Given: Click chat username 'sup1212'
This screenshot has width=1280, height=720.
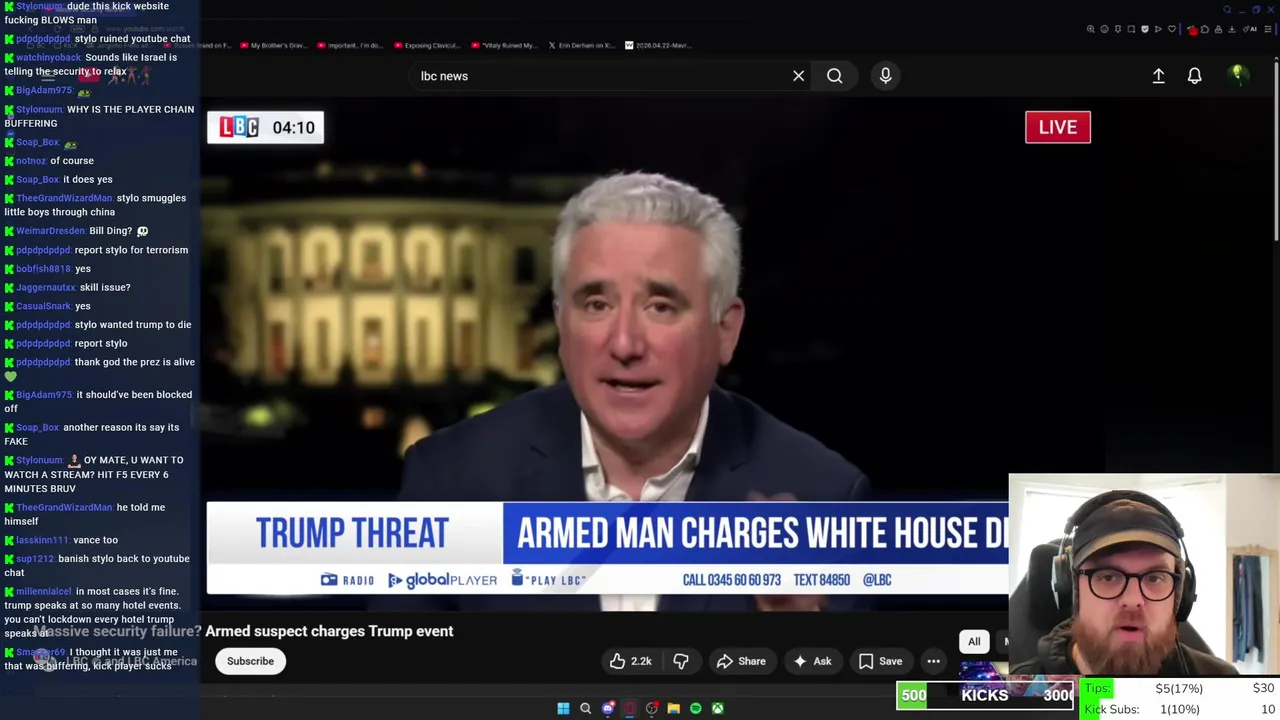Looking at the screenshot, I should [34, 559].
